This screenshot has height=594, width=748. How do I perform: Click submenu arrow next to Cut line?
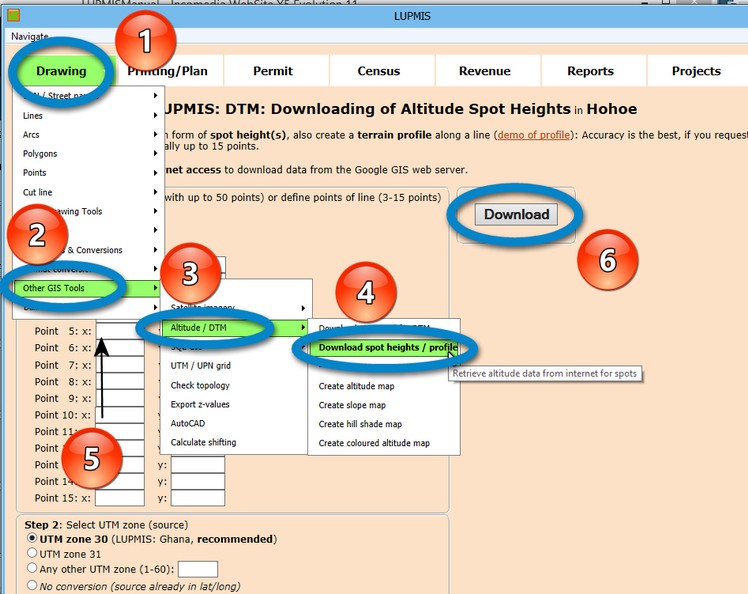pyautogui.click(x=156, y=192)
